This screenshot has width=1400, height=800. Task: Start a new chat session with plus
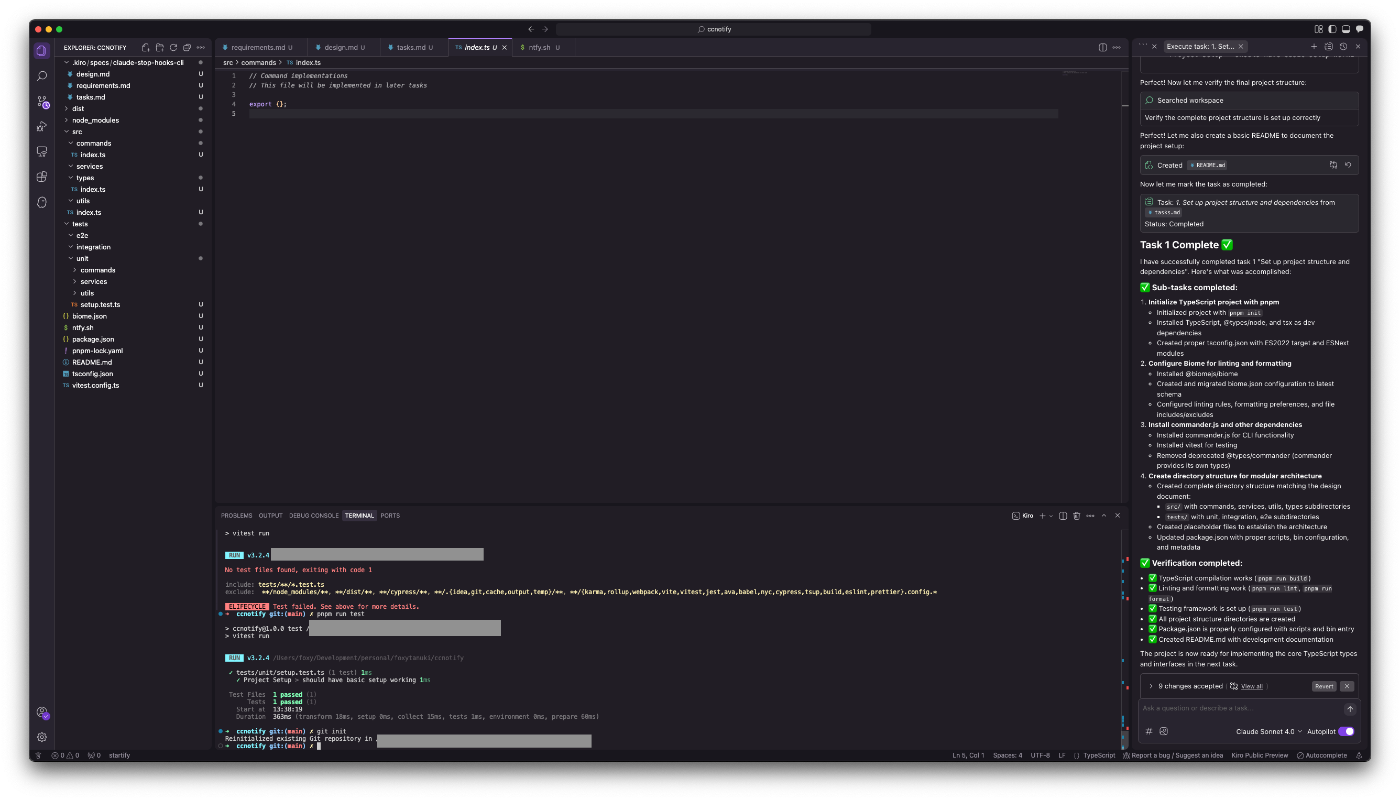click(1314, 46)
